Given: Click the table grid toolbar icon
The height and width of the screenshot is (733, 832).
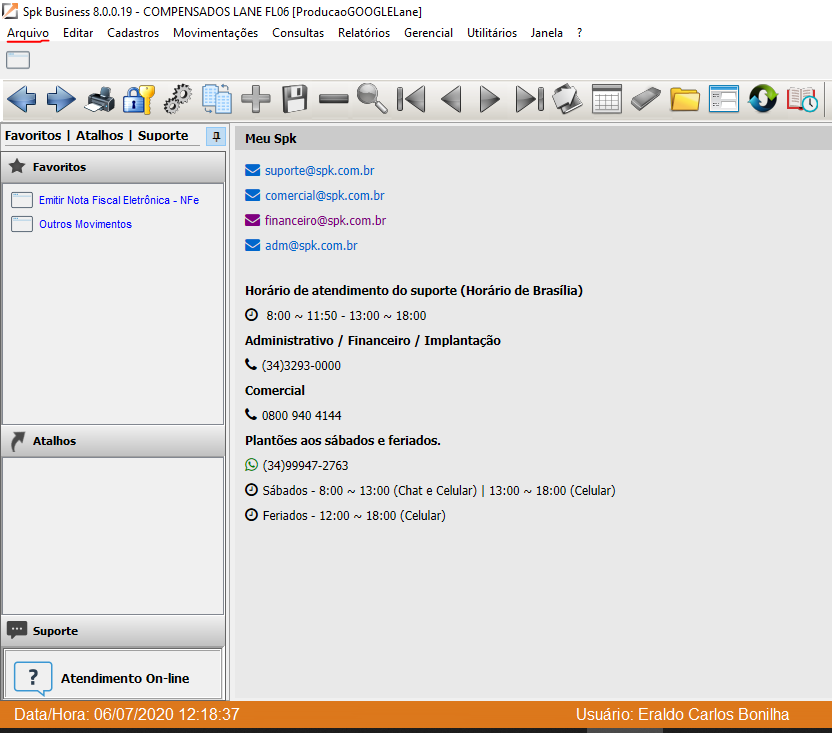Looking at the screenshot, I should coord(606,99).
